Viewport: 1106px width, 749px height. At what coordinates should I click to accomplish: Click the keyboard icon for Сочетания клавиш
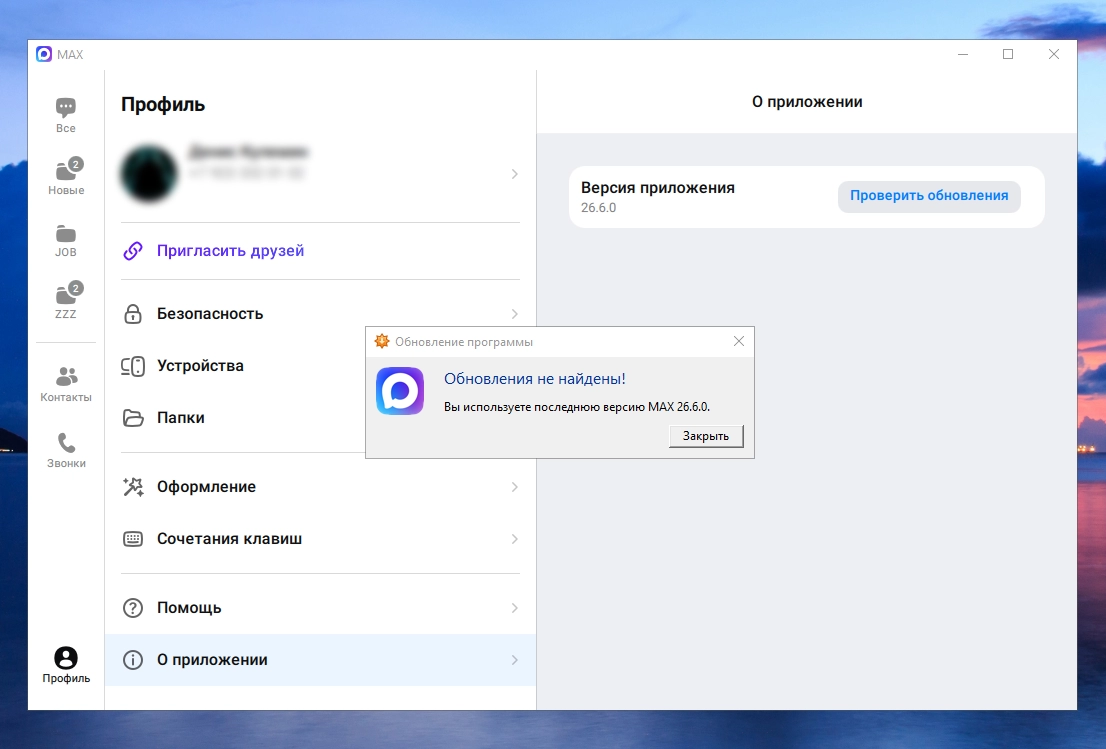133,539
